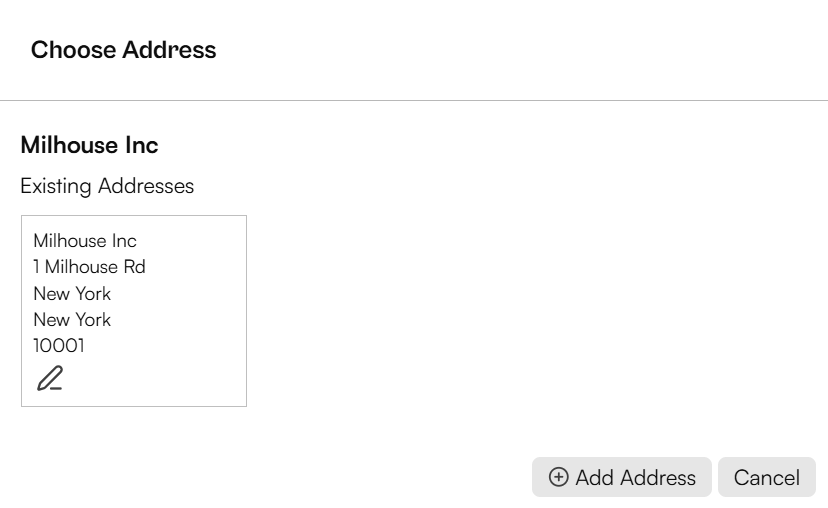Add a new address
Viewport: 828px width, 508px height.
coord(622,477)
